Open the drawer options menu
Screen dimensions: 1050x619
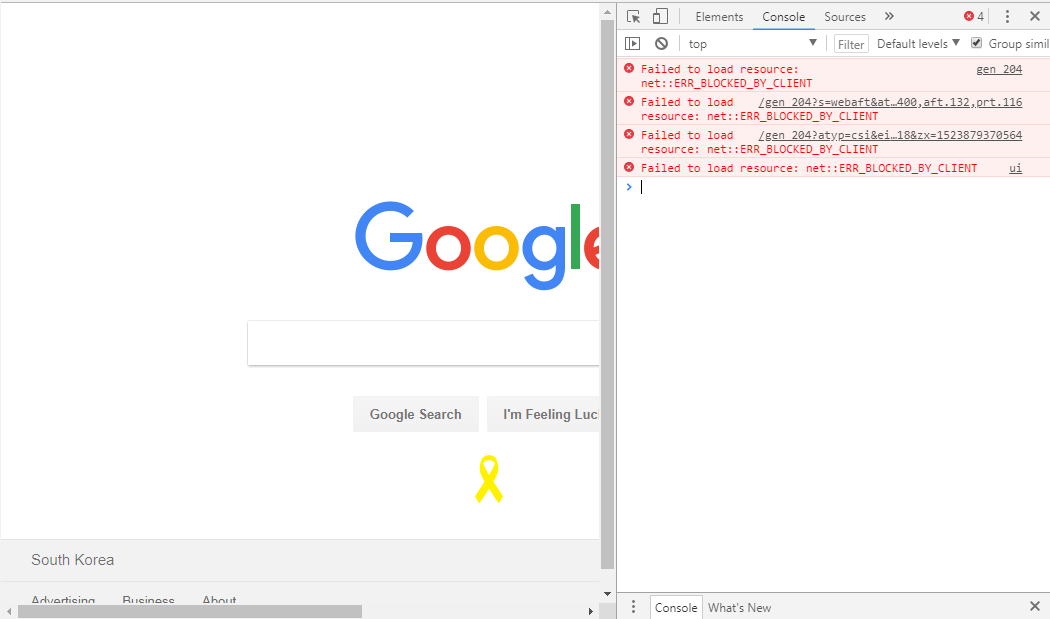633,607
